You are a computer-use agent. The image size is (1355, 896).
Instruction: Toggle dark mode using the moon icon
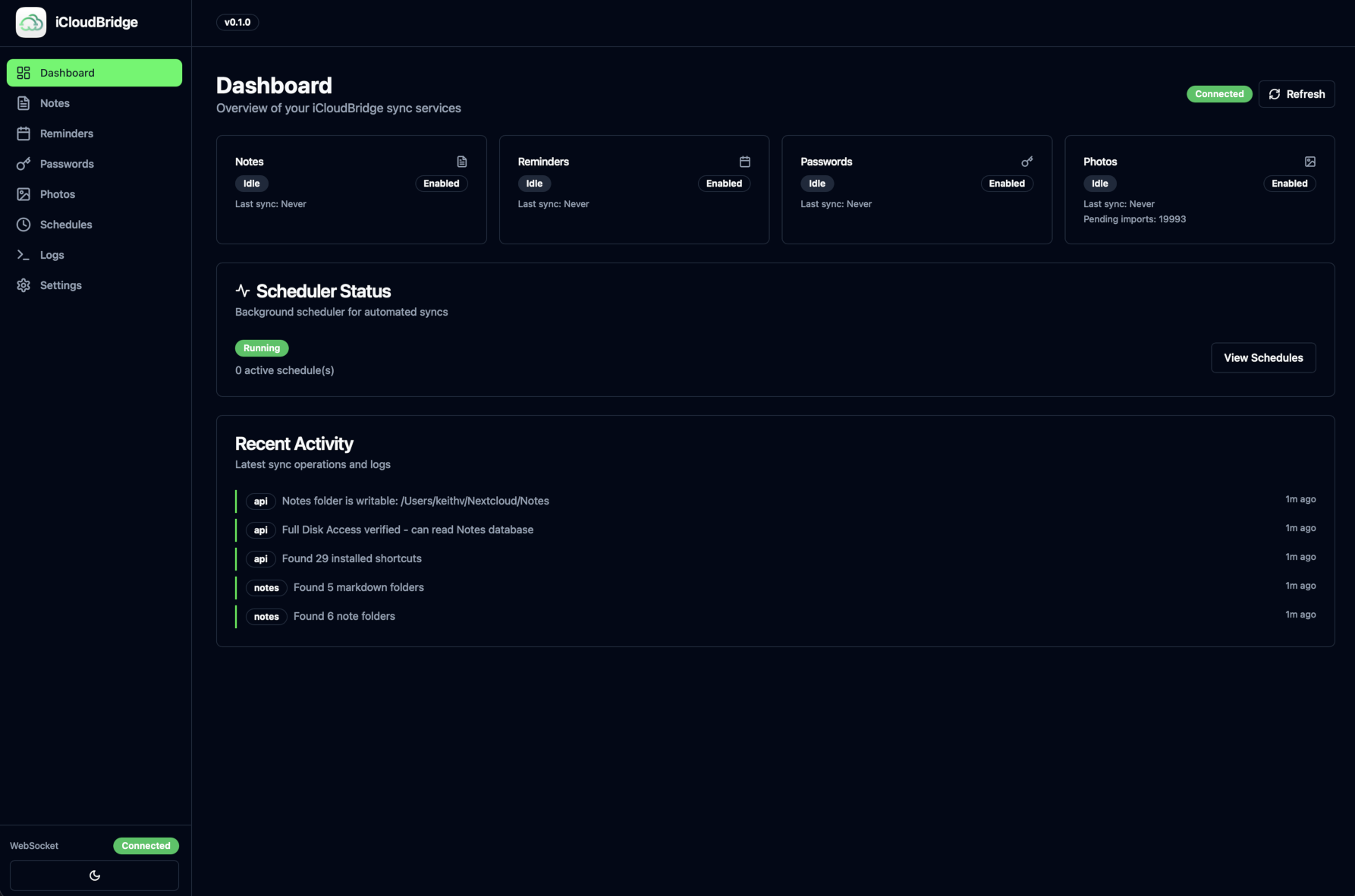tap(94, 874)
